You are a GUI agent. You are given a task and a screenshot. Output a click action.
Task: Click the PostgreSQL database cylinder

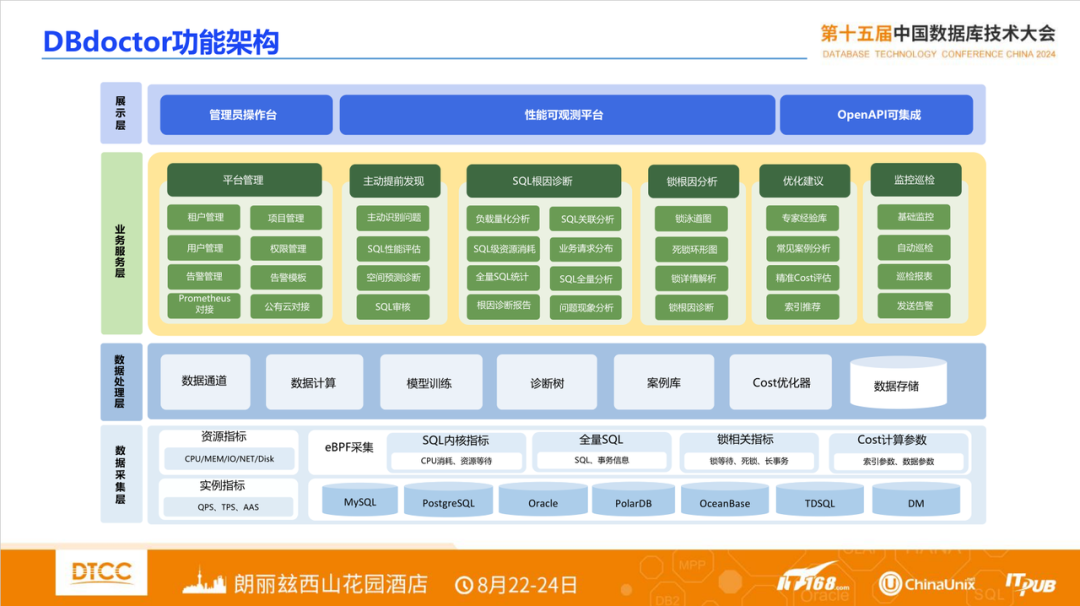pos(448,500)
